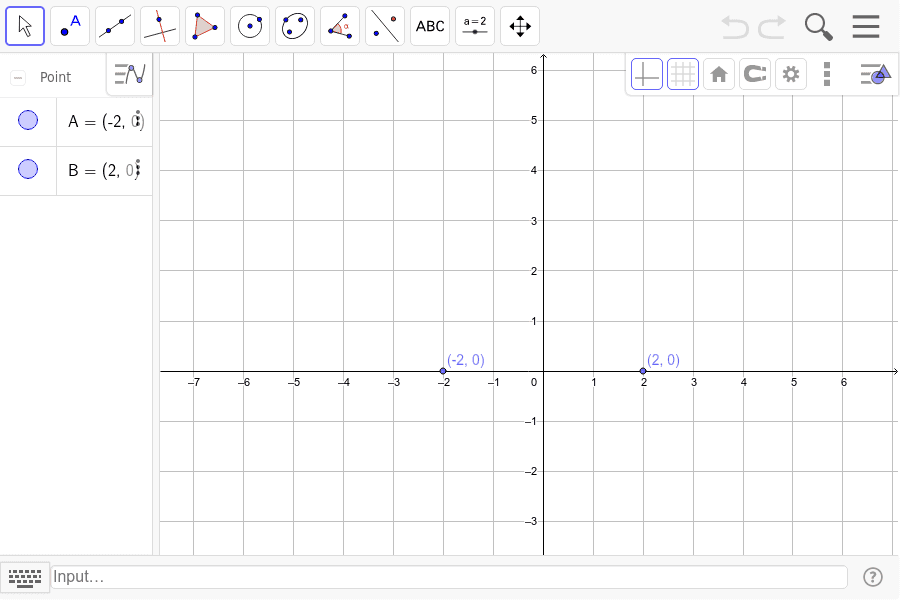Toggle grid display in graphics view
900x600 pixels.
pyautogui.click(x=683, y=74)
